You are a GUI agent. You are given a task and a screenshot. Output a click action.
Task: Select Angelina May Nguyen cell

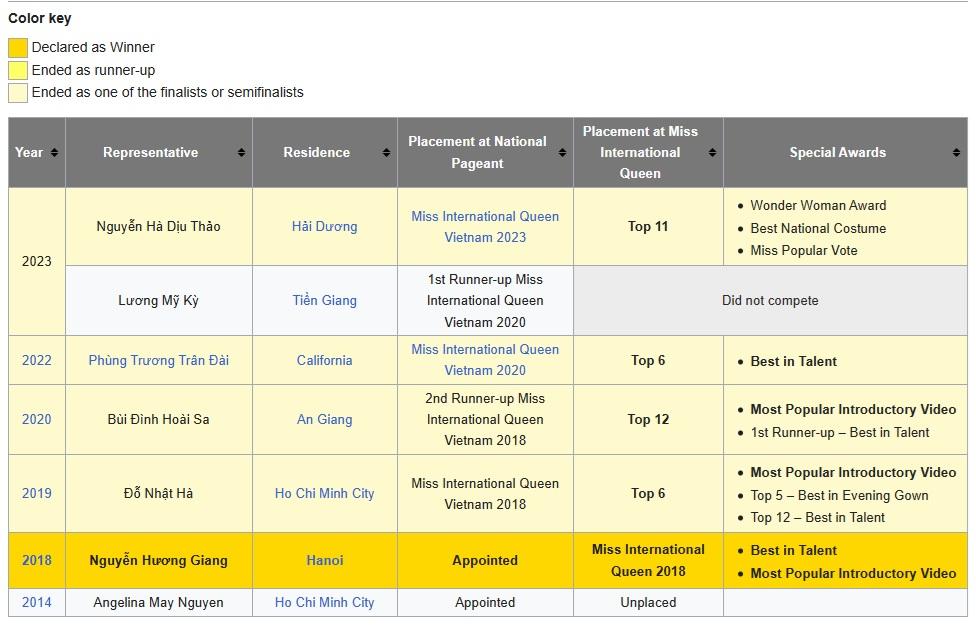pyautogui.click(x=159, y=602)
